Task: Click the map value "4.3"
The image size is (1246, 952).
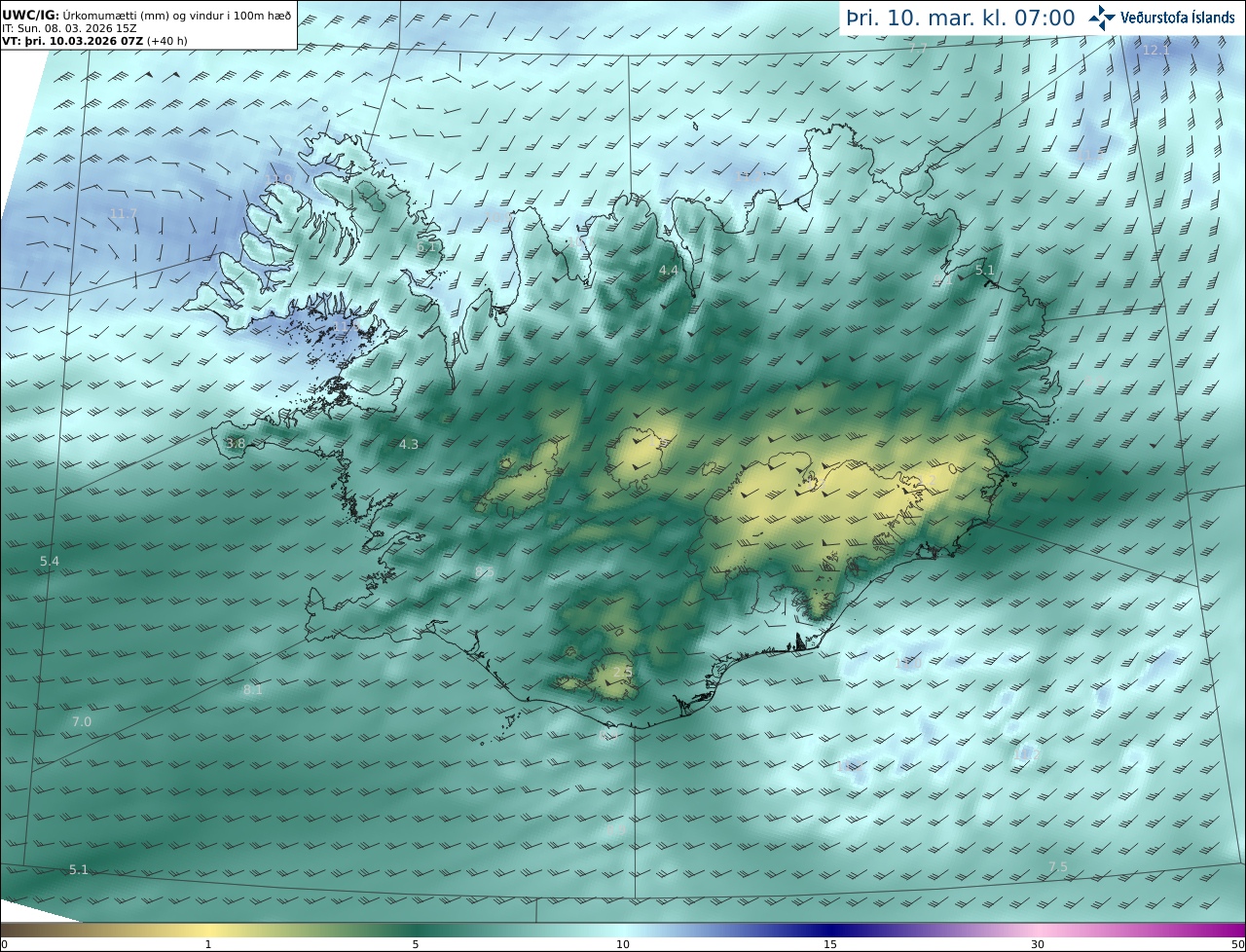Action: (x=409, y=444)
